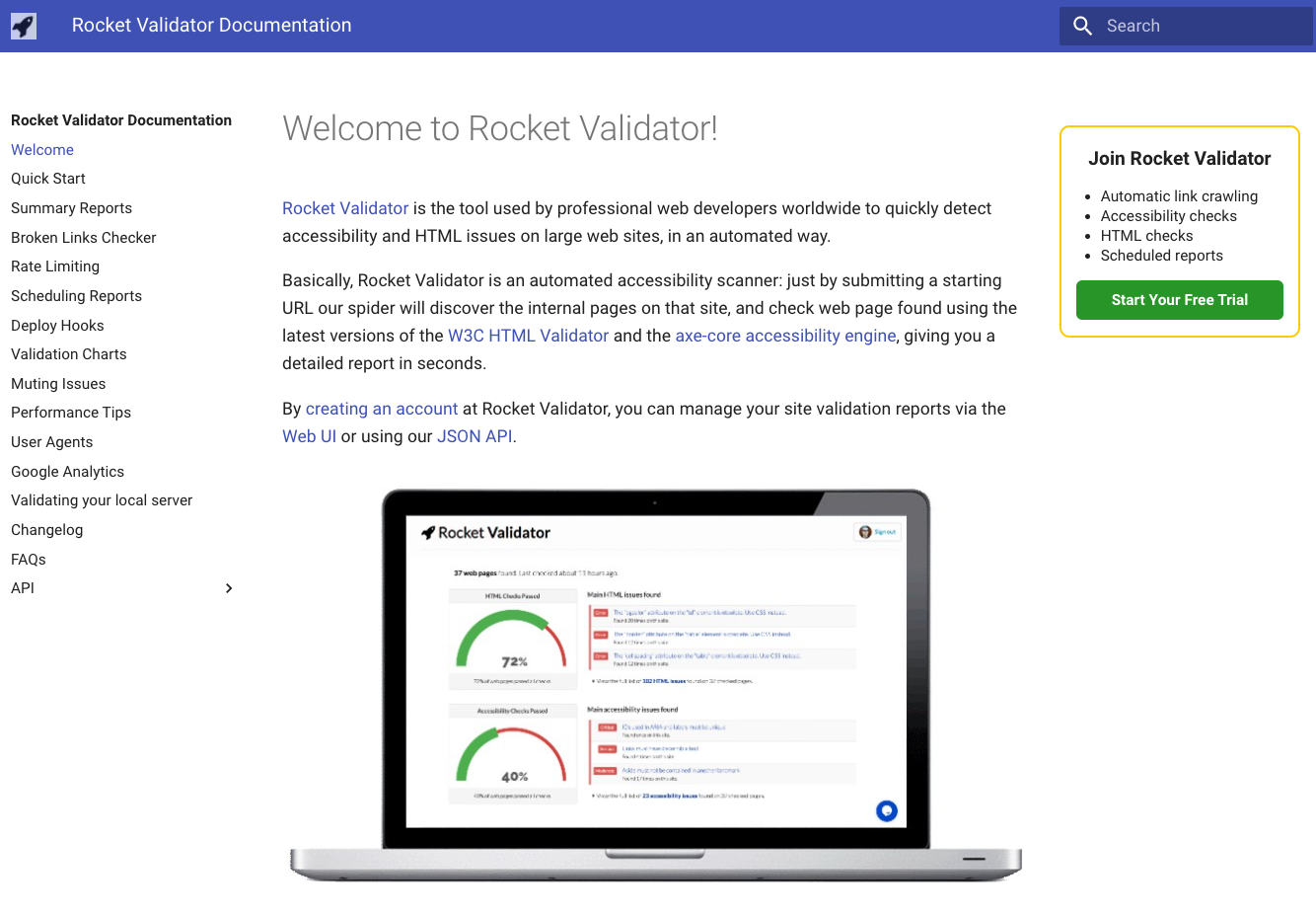
Task: Open the JSON API link
Action: click(x=475, y=436)
